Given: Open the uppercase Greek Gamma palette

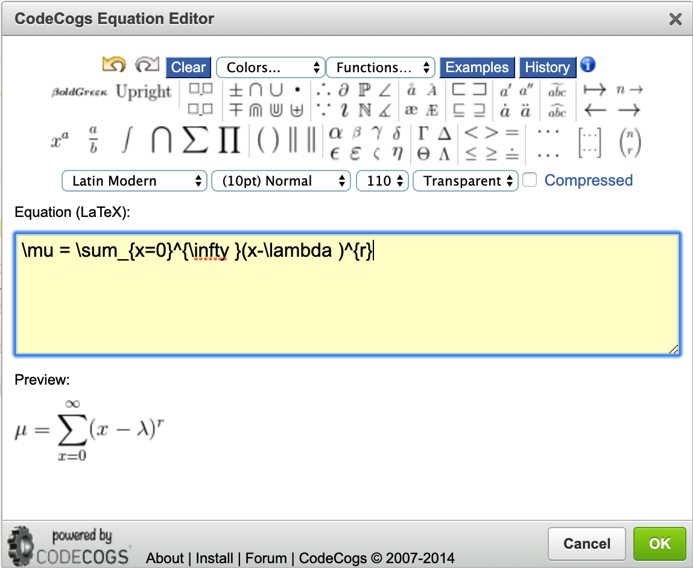Looking at the screenshot, I should pyautogui.click(x=434, y=142).
